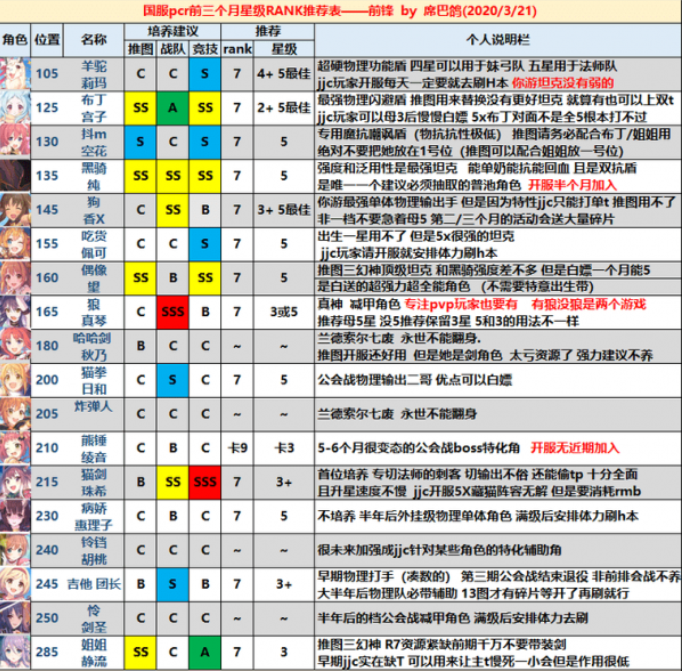Click the rank cell 卡9 for 熊锤 绫音
Screen dimensions: 682x671
click(237, 448)
